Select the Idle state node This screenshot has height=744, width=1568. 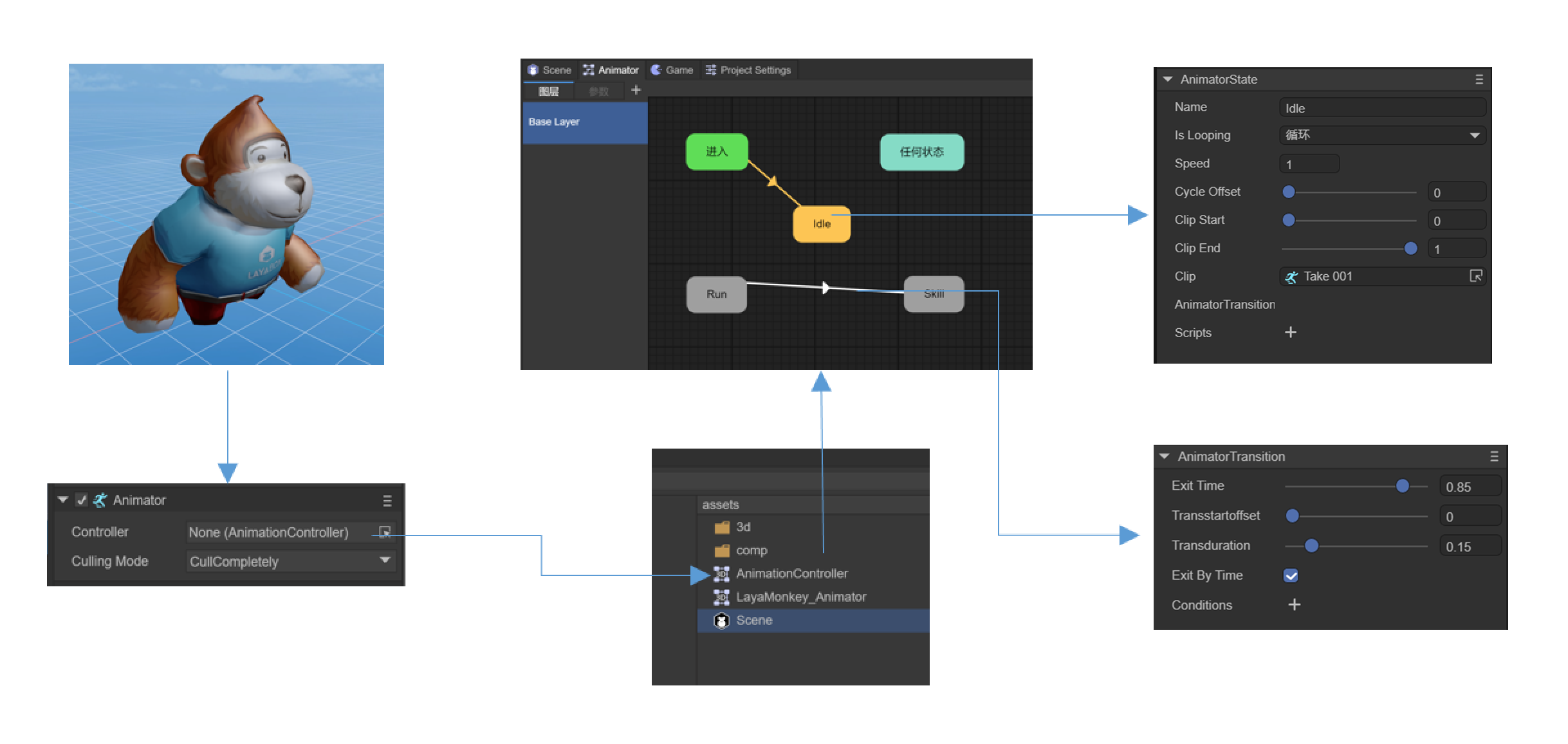(x=821, y=224)
